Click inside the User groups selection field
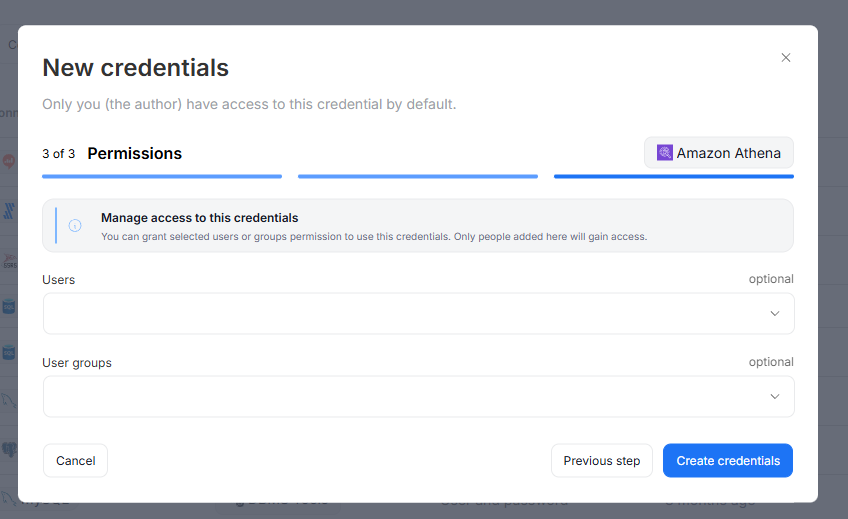Viewport: 848px width, 519px height. click(400, 397)
